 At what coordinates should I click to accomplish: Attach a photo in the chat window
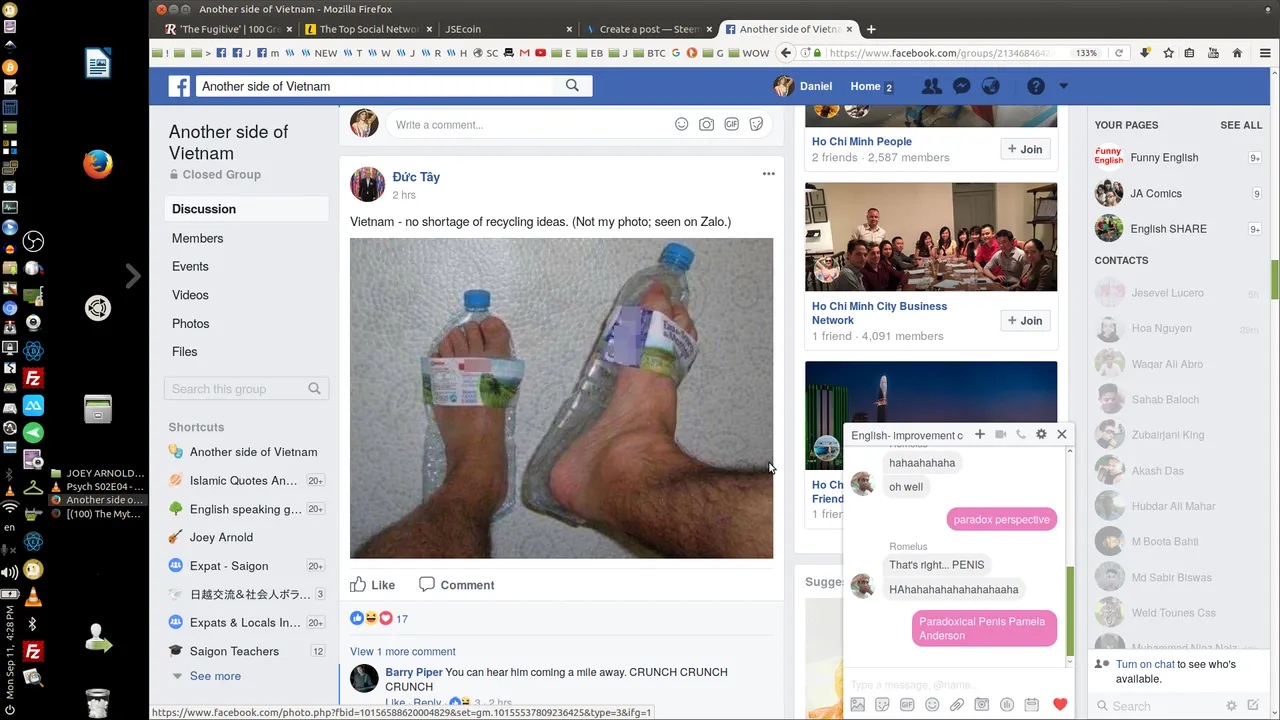[x=857, y=705]
